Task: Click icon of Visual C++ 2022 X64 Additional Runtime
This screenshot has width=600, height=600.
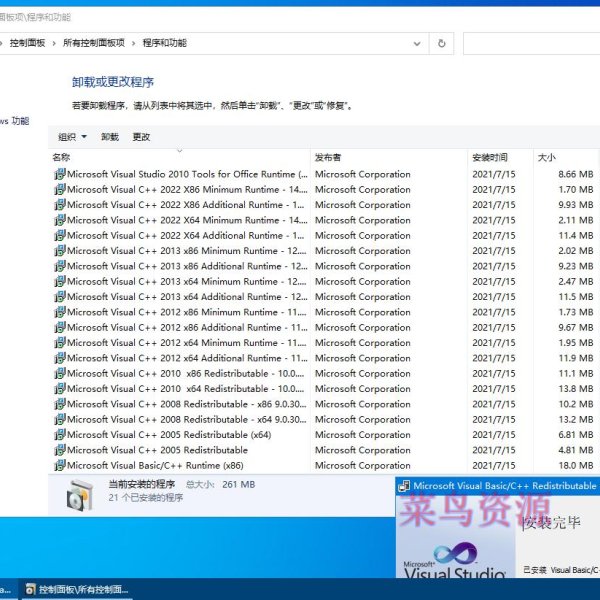Action: click(x=60, y=235)
